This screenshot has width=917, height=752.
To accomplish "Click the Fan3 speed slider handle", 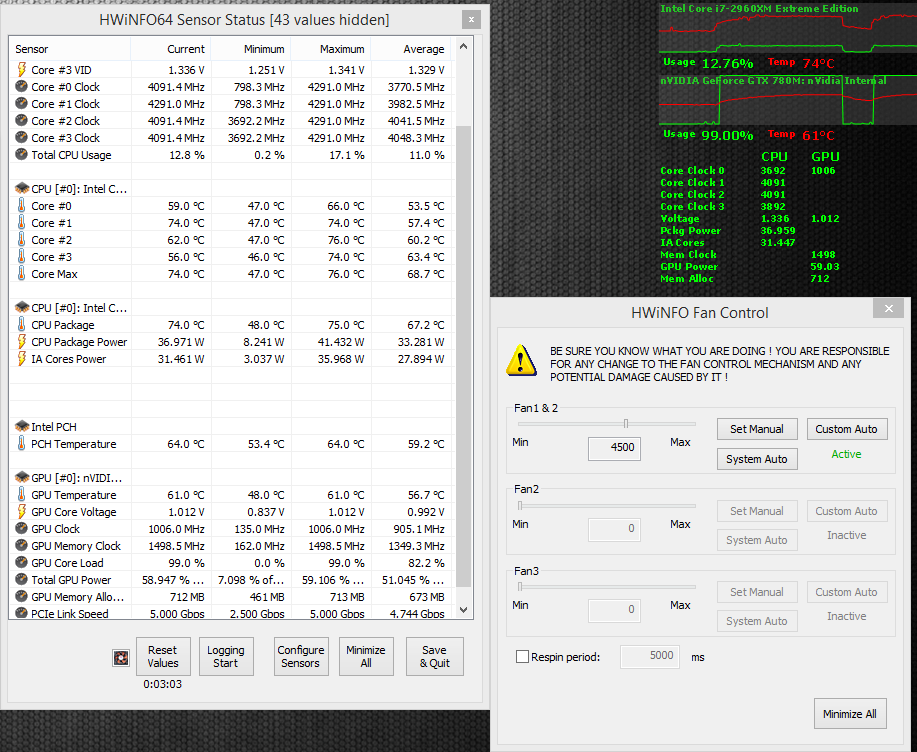I will [520, 587].
